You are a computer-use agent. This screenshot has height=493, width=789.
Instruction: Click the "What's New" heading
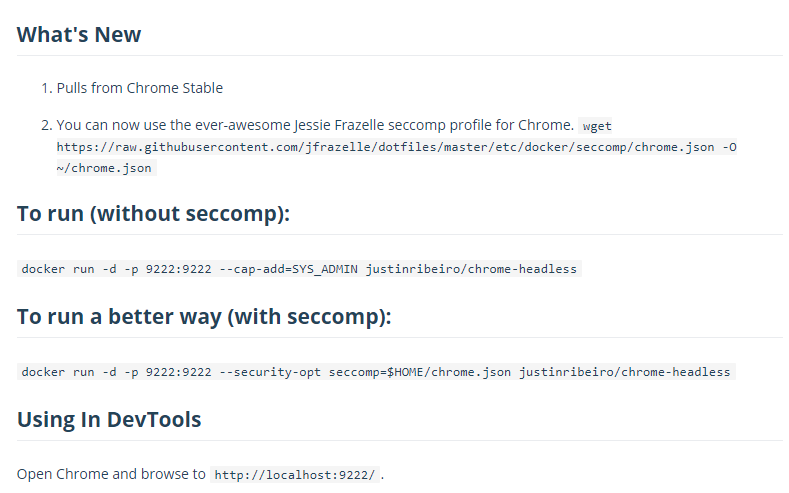pyautogui.click(x=79, y=35)
